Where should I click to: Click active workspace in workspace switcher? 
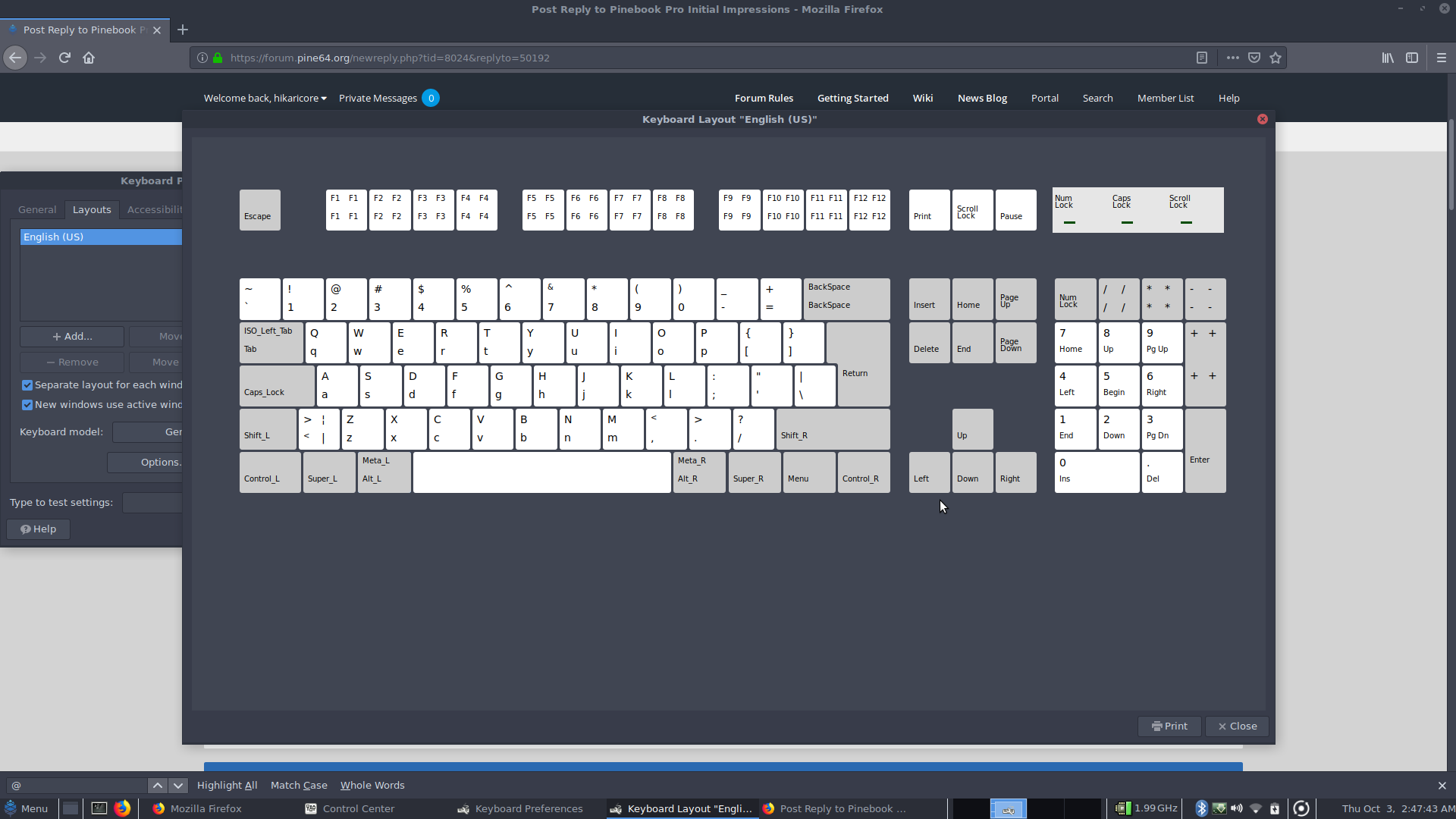pyautogui.click(x=1009, y=808)
